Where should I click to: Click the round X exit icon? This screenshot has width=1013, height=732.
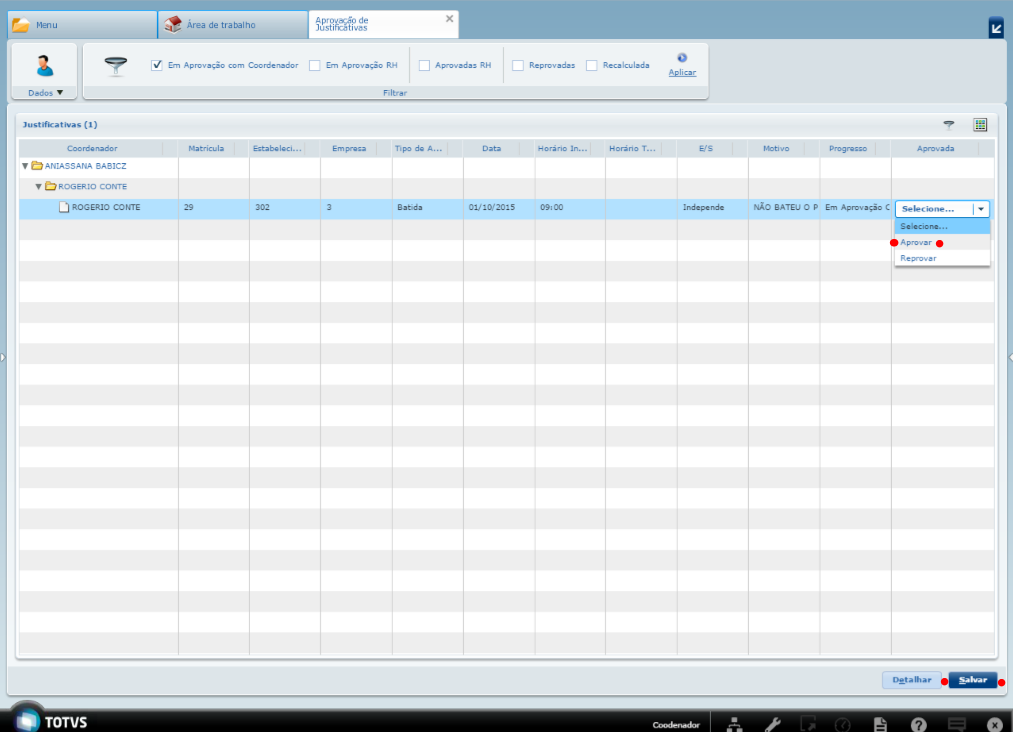click(x=995, y=725)
